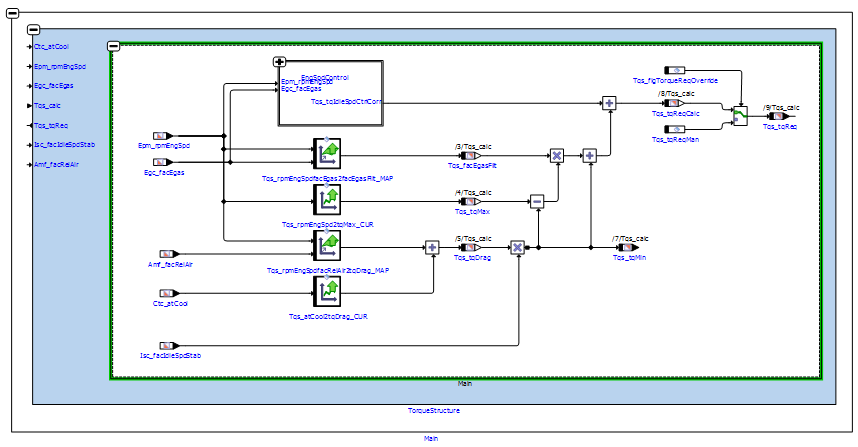Image resolution: width=858 pixels, height=447 pixels.
Task: Collapse the inner Main hierarchy
Action: tap(114, 47)
